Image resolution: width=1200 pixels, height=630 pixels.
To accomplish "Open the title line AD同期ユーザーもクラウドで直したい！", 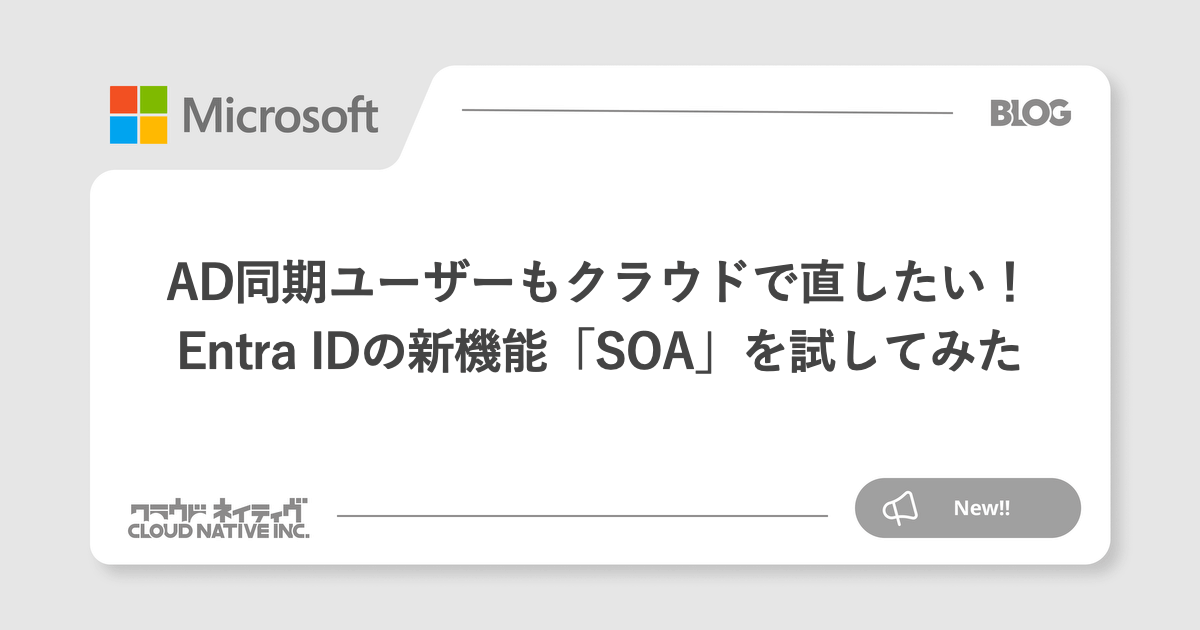I will (599, 286).
